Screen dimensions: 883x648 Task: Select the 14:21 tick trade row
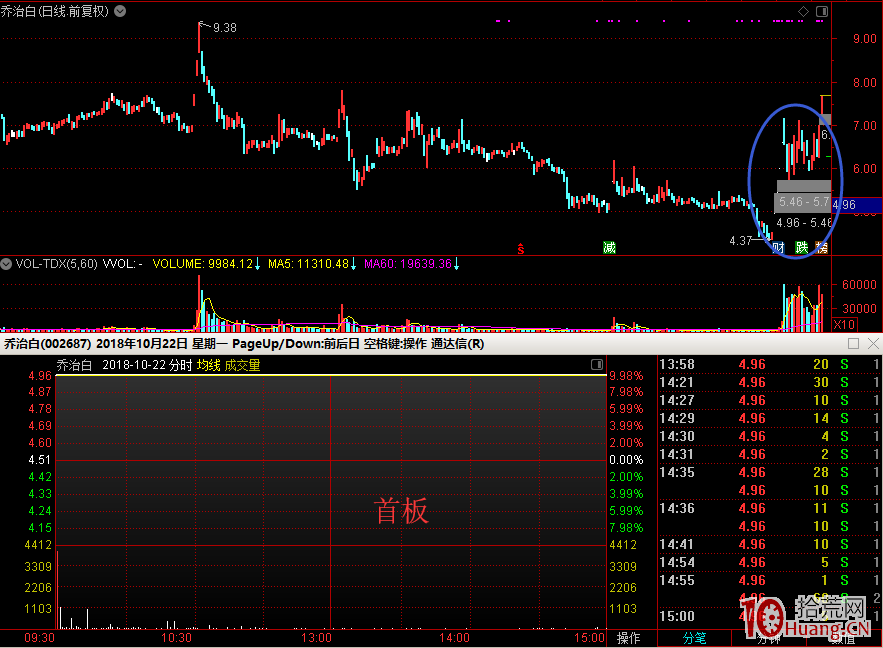point(769,382)
